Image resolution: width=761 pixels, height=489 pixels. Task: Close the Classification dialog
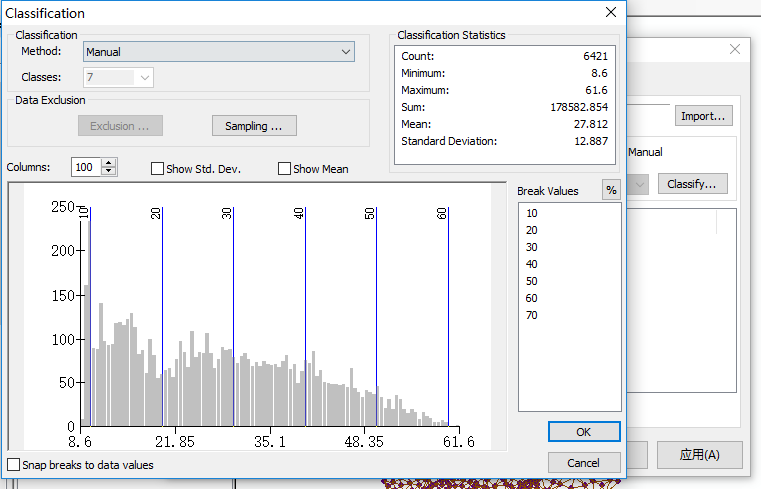[x=610, y=13]
